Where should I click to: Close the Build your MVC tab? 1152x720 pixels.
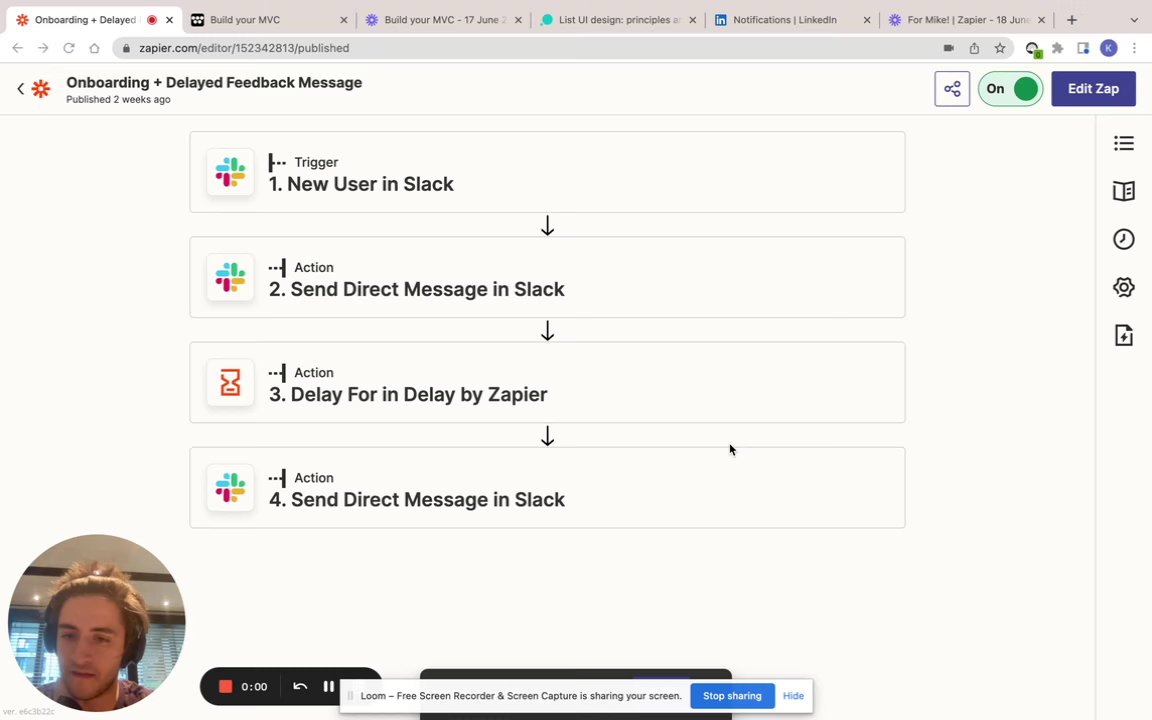(x=344, y=20)
